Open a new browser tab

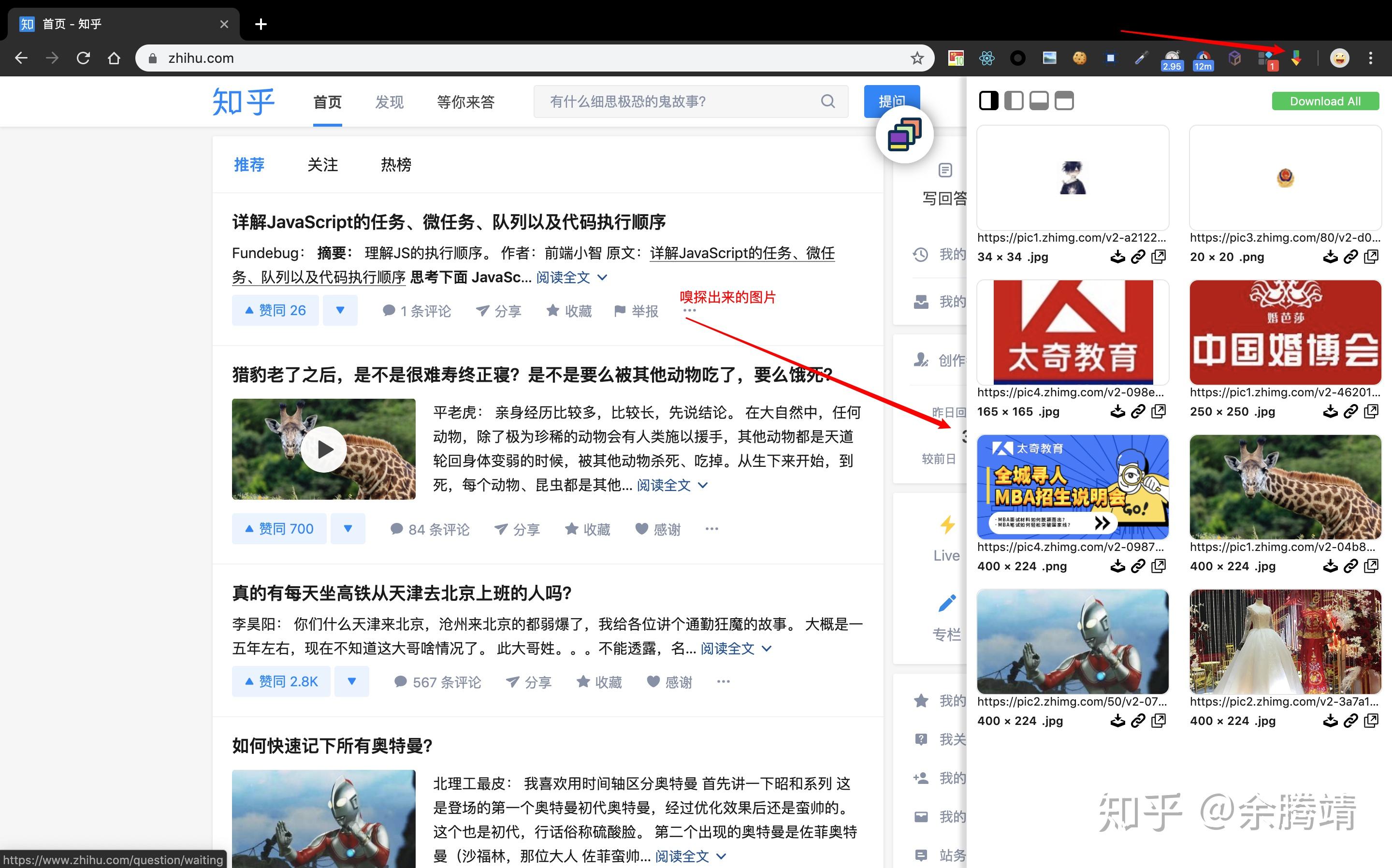pos(261,24)
